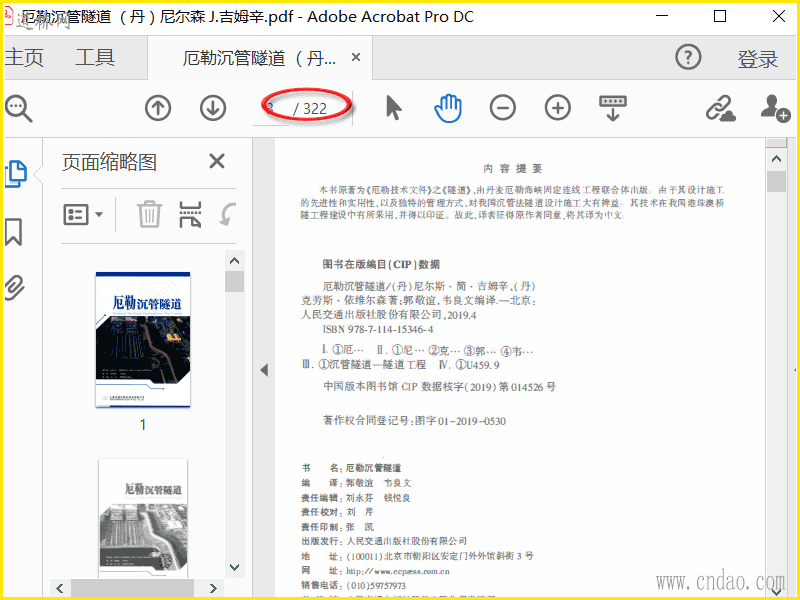Click the thumbnail panel vertical scrollbar thumb
Image resolution: width=800 pixels, height=600 pixels.
[x=234, y=282]
